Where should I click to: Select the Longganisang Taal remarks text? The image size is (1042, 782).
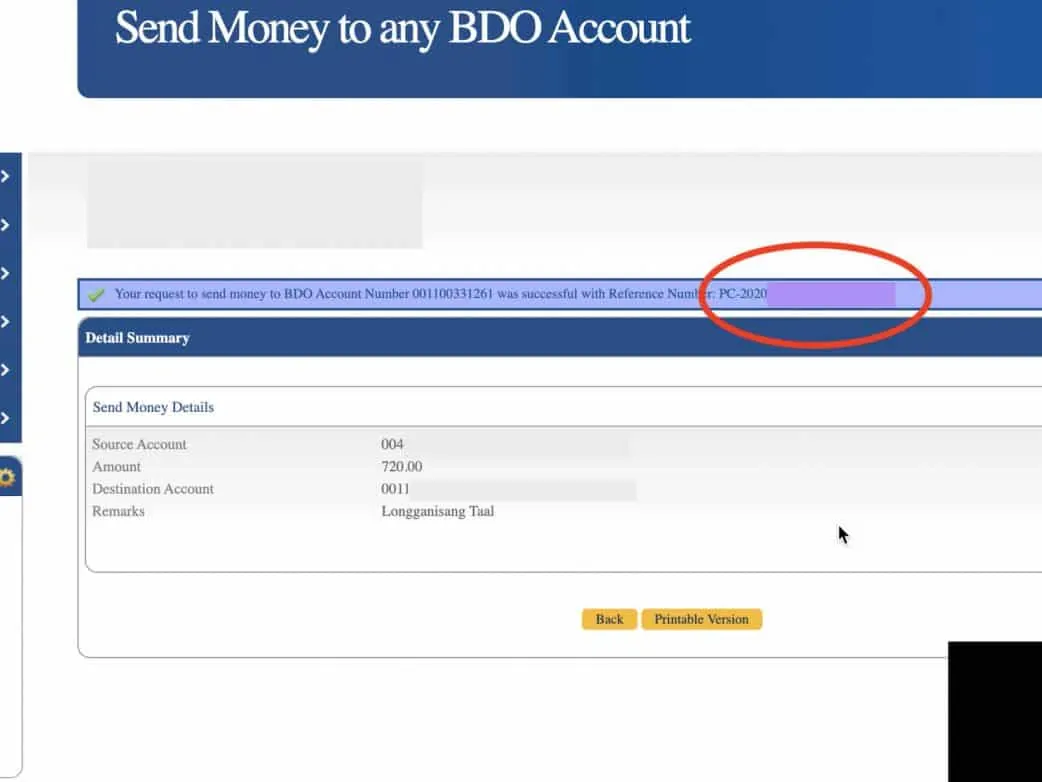pos(437,511)
